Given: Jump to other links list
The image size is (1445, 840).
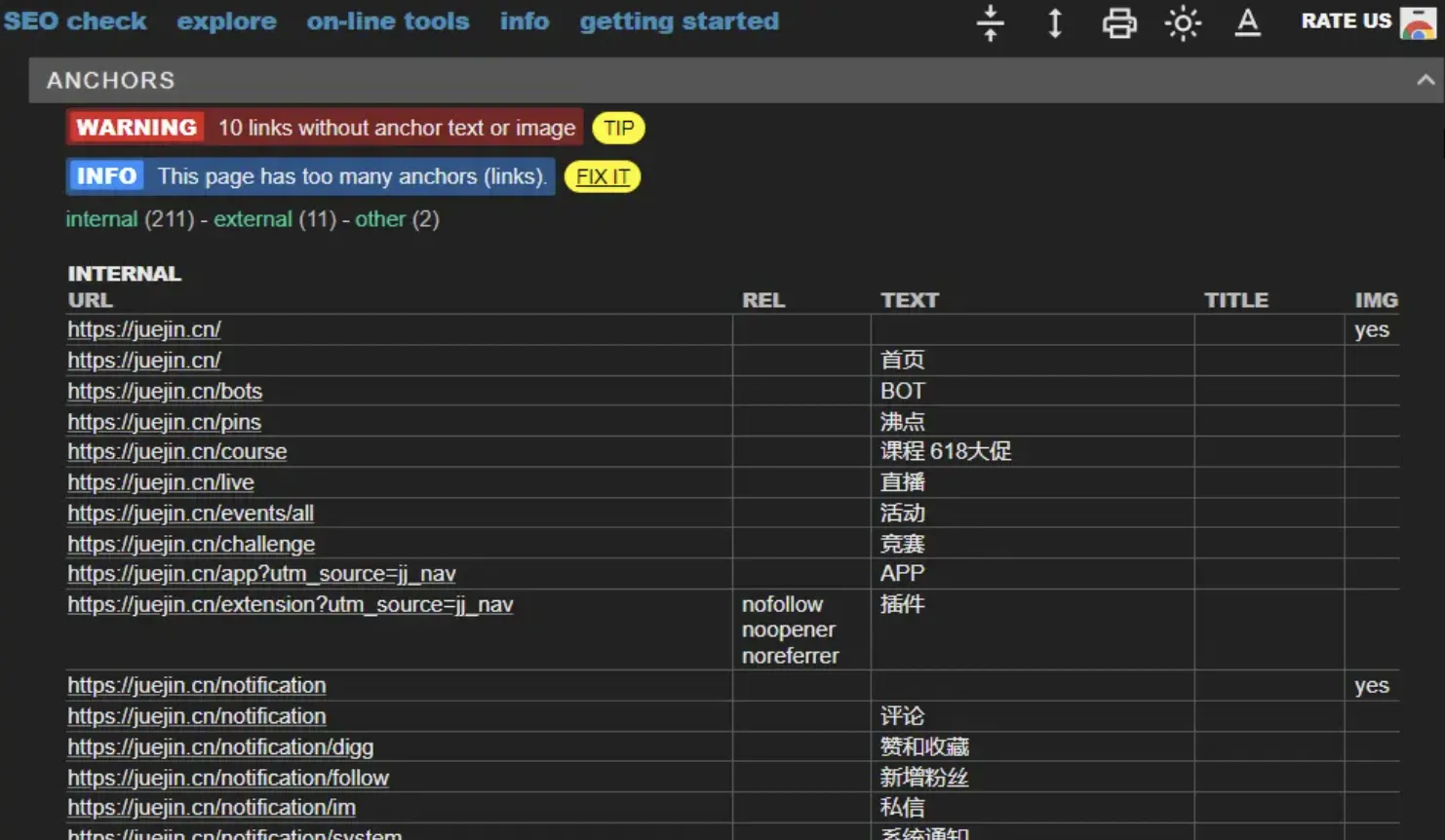Looking at the screenshot, I should (x=379, y=219).
